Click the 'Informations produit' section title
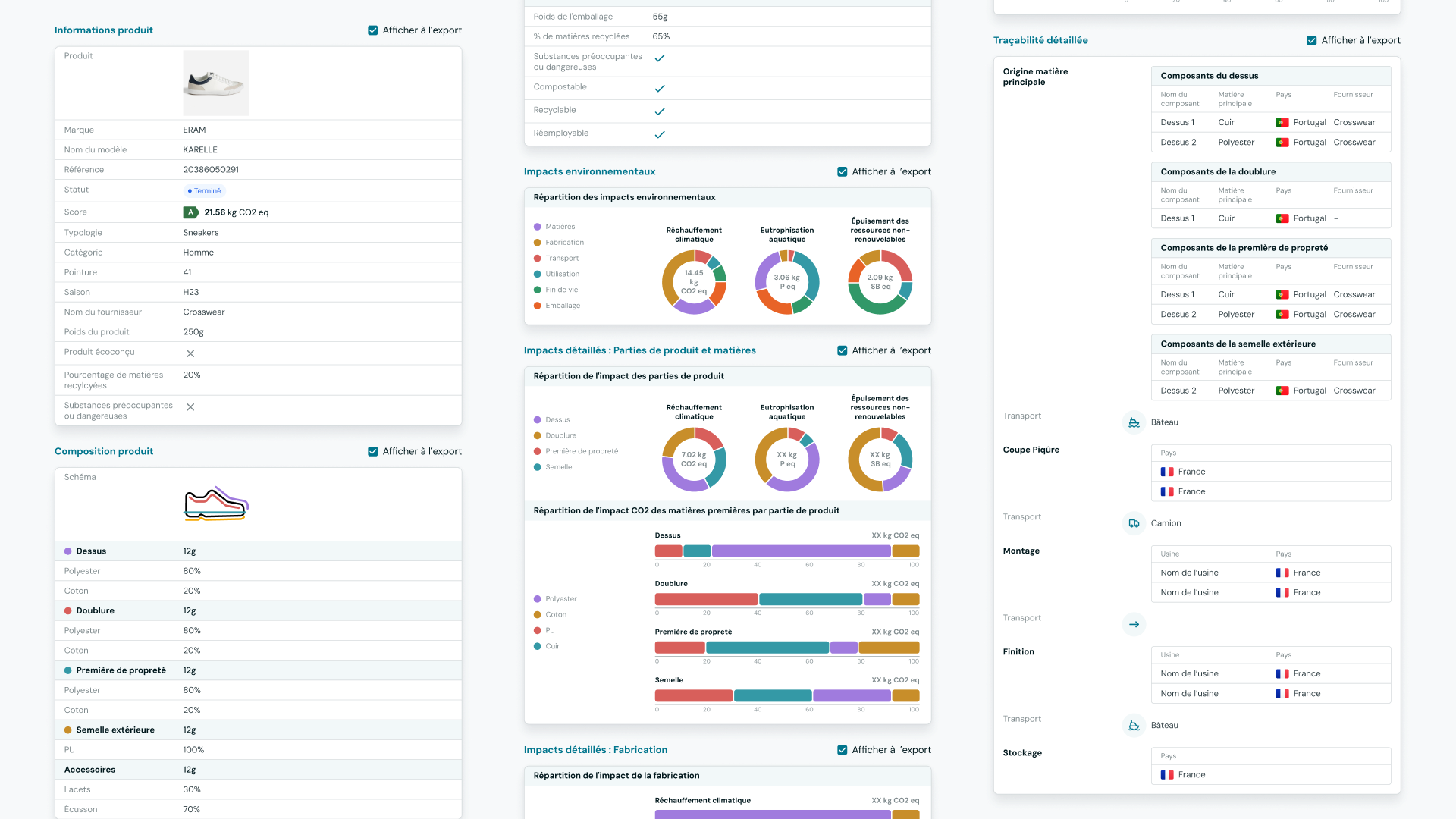 [104, 30]
